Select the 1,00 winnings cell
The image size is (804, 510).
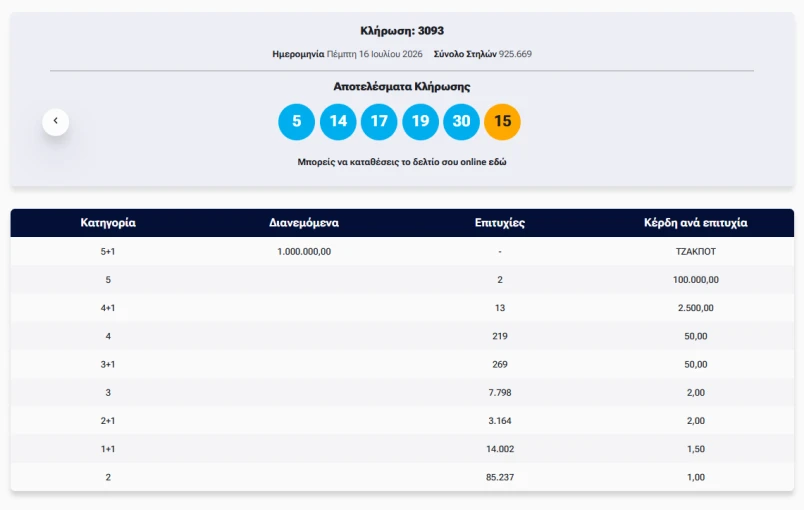[696, 477]
